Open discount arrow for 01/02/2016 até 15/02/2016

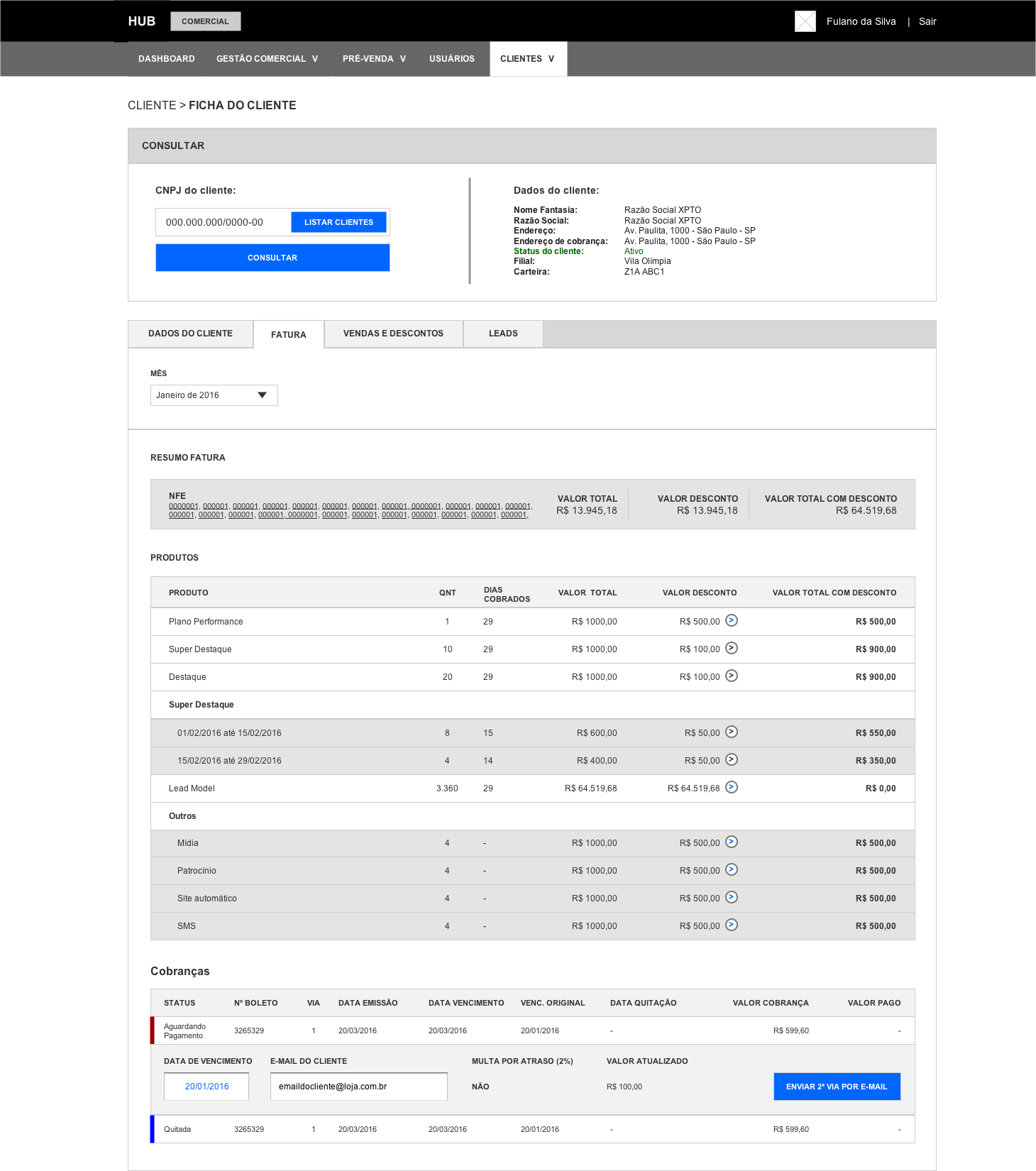(x=732, y=732)
